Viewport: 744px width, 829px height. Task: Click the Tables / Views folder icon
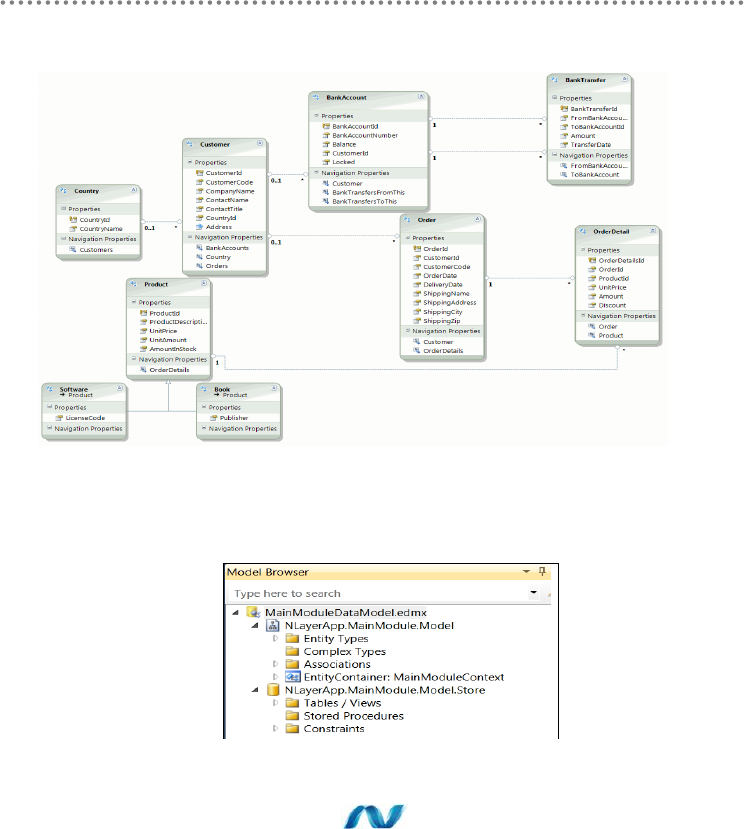[x=292, y=703]
